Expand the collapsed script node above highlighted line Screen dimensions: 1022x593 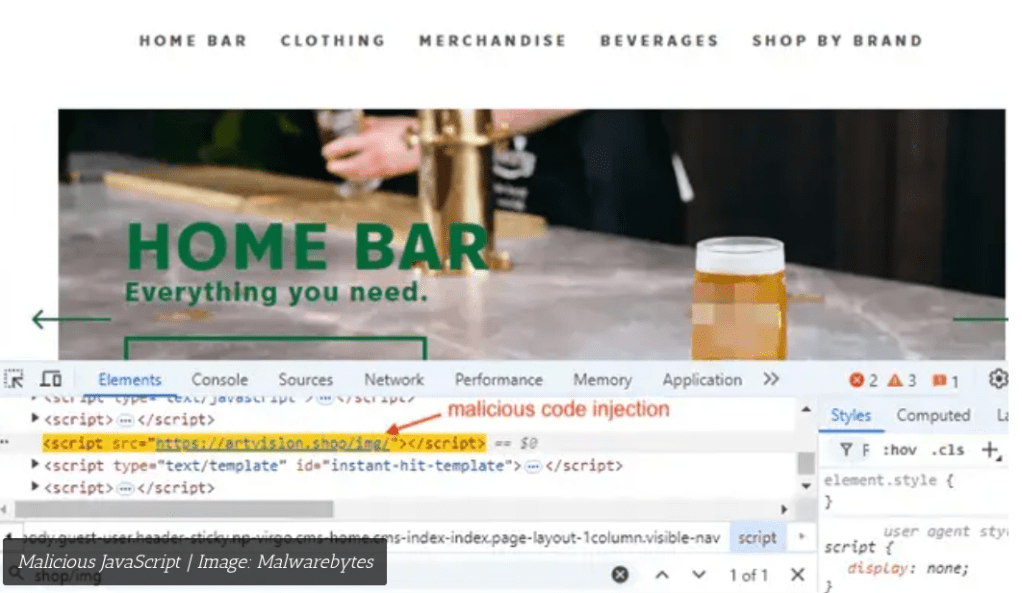(37, 419)
